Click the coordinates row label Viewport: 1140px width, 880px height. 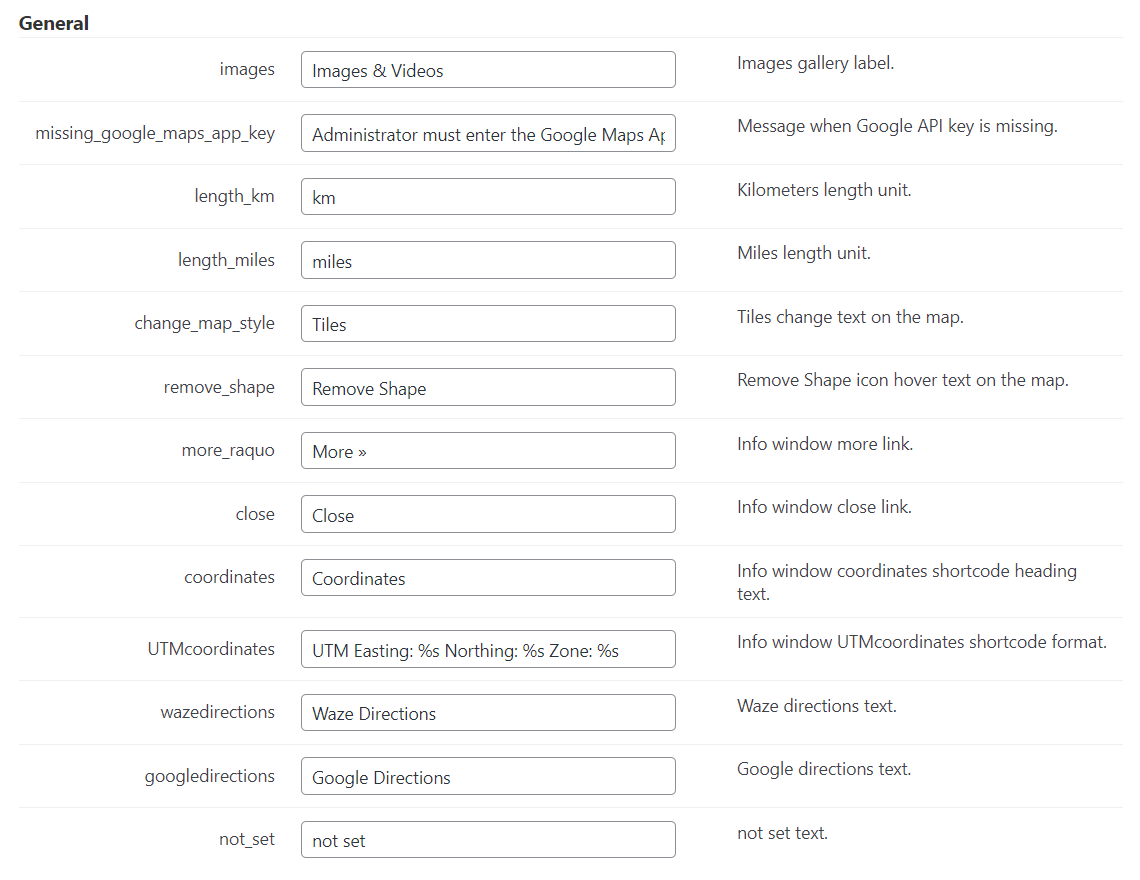point(229,577)
